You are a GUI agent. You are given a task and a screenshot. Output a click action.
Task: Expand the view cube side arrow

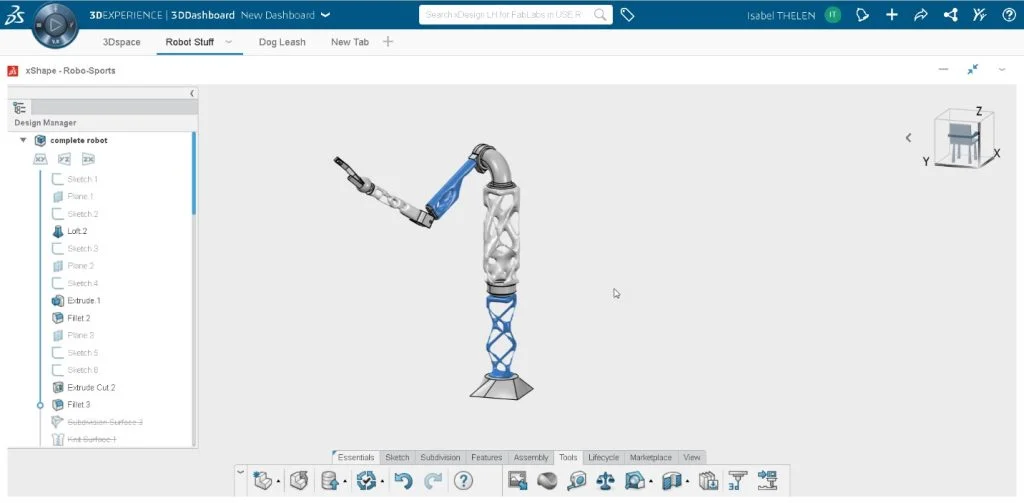coord(908,138)
